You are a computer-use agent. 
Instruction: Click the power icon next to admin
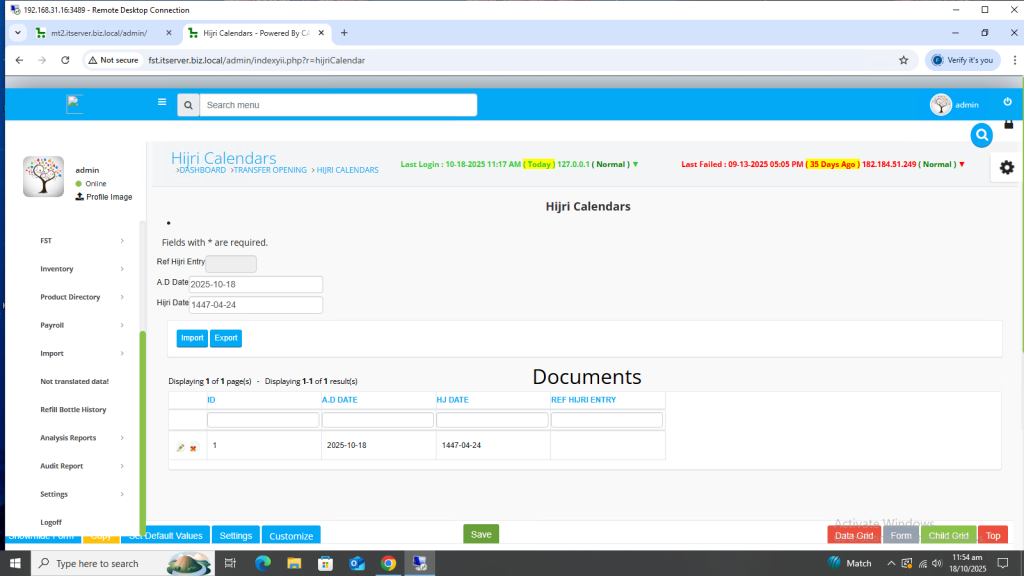point(1007,102)
